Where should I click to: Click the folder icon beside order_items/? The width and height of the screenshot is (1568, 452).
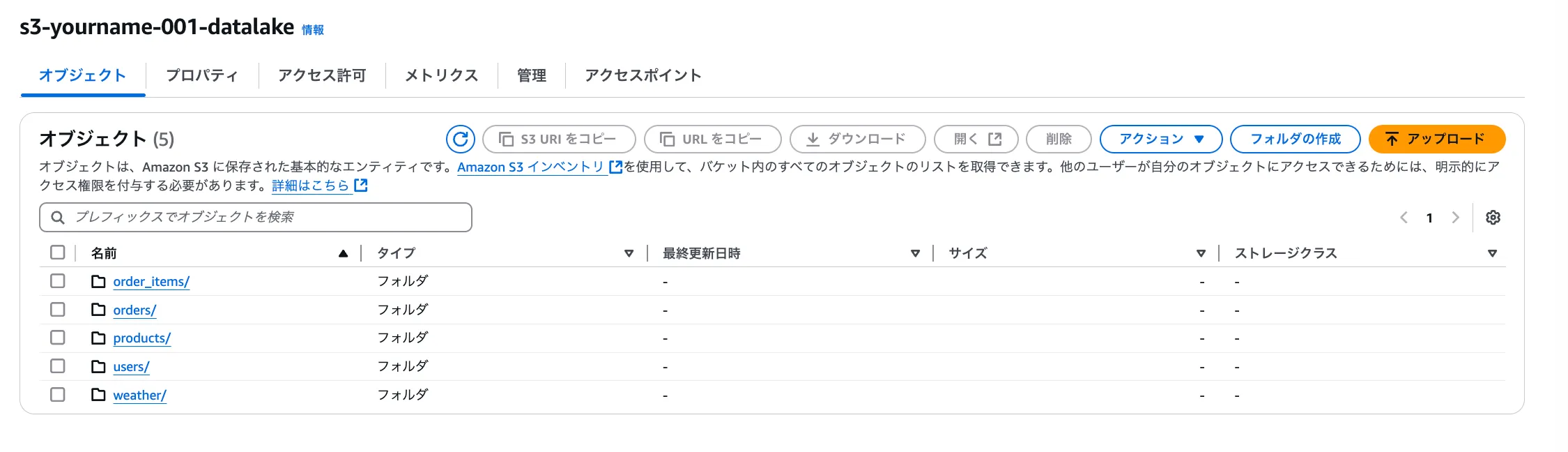[98, 281]
